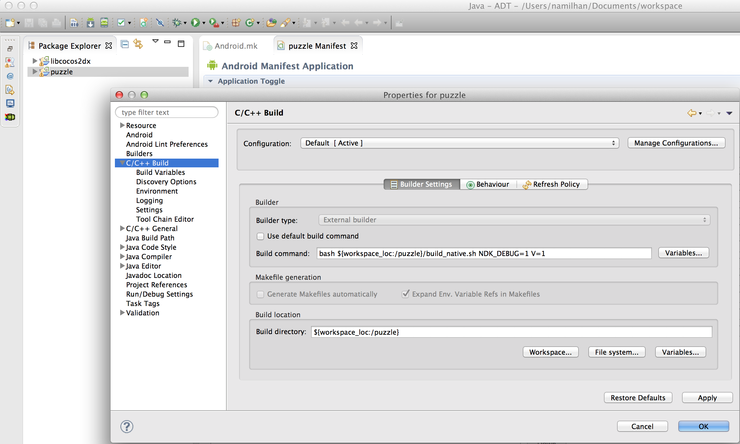
Task: Click Variables button beside Build command
Action: [x=683, y=253]
